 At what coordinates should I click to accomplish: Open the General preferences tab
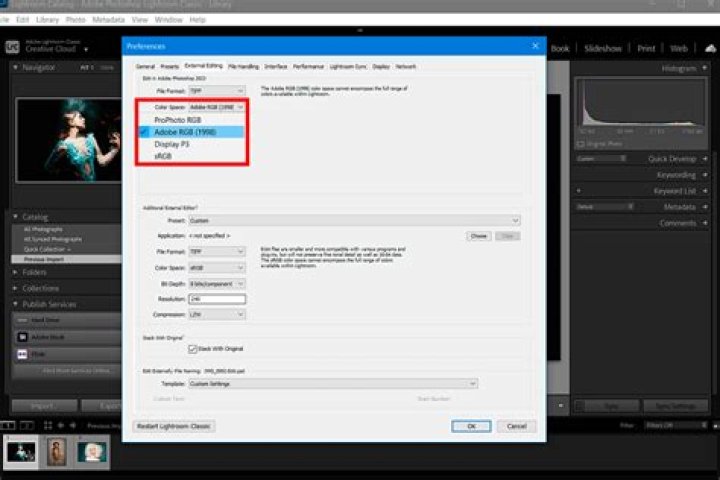145,67
